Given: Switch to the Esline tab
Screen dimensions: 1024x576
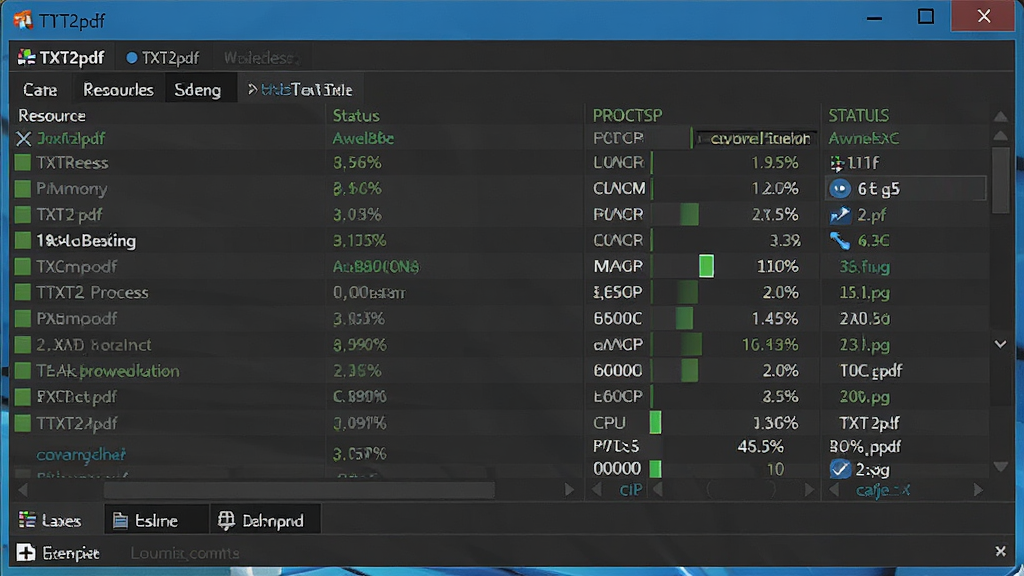Looking at the screenshot, I should [156, 520].
